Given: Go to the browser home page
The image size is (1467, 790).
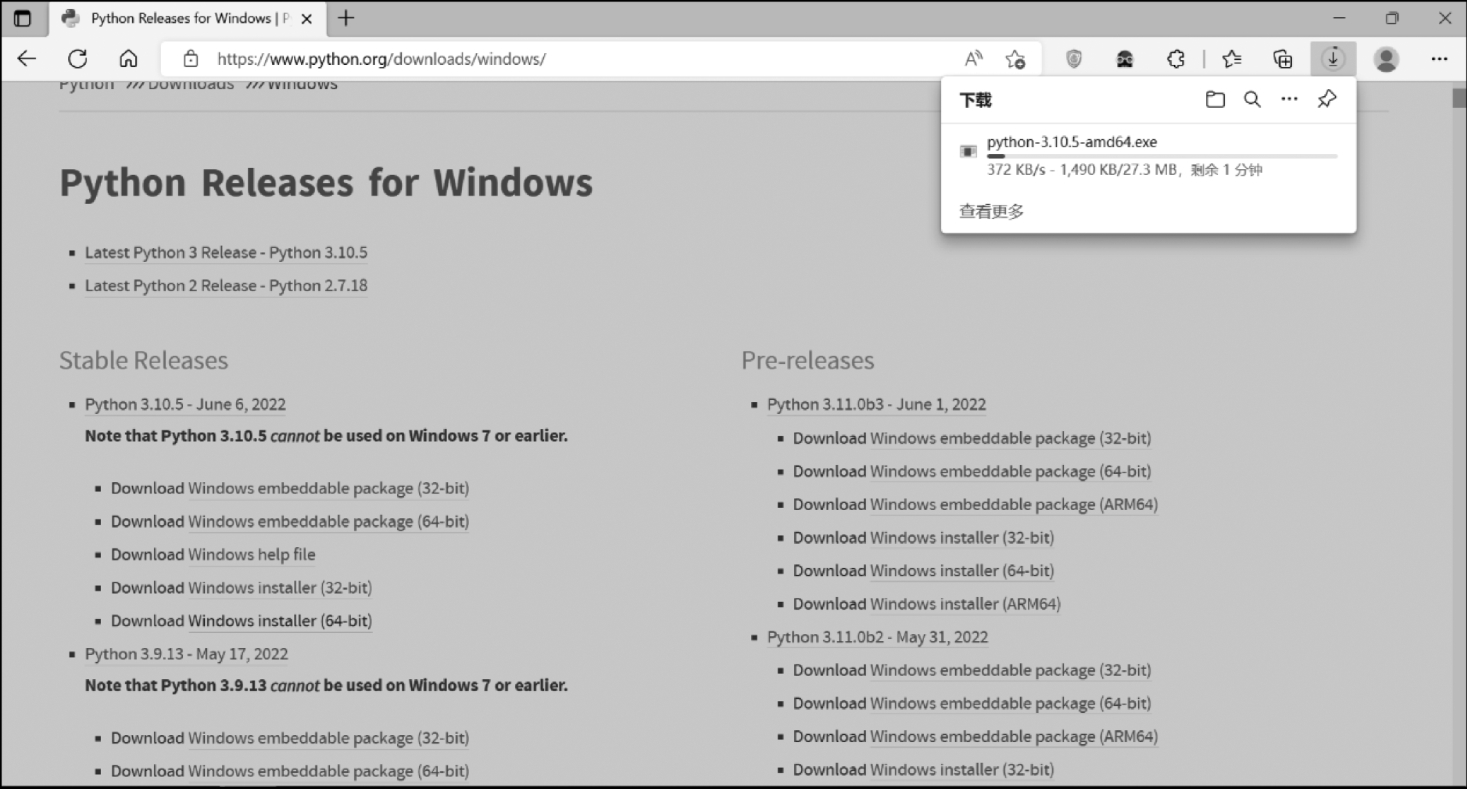Looking at the screenshot, I should click(x=128, y=59).
